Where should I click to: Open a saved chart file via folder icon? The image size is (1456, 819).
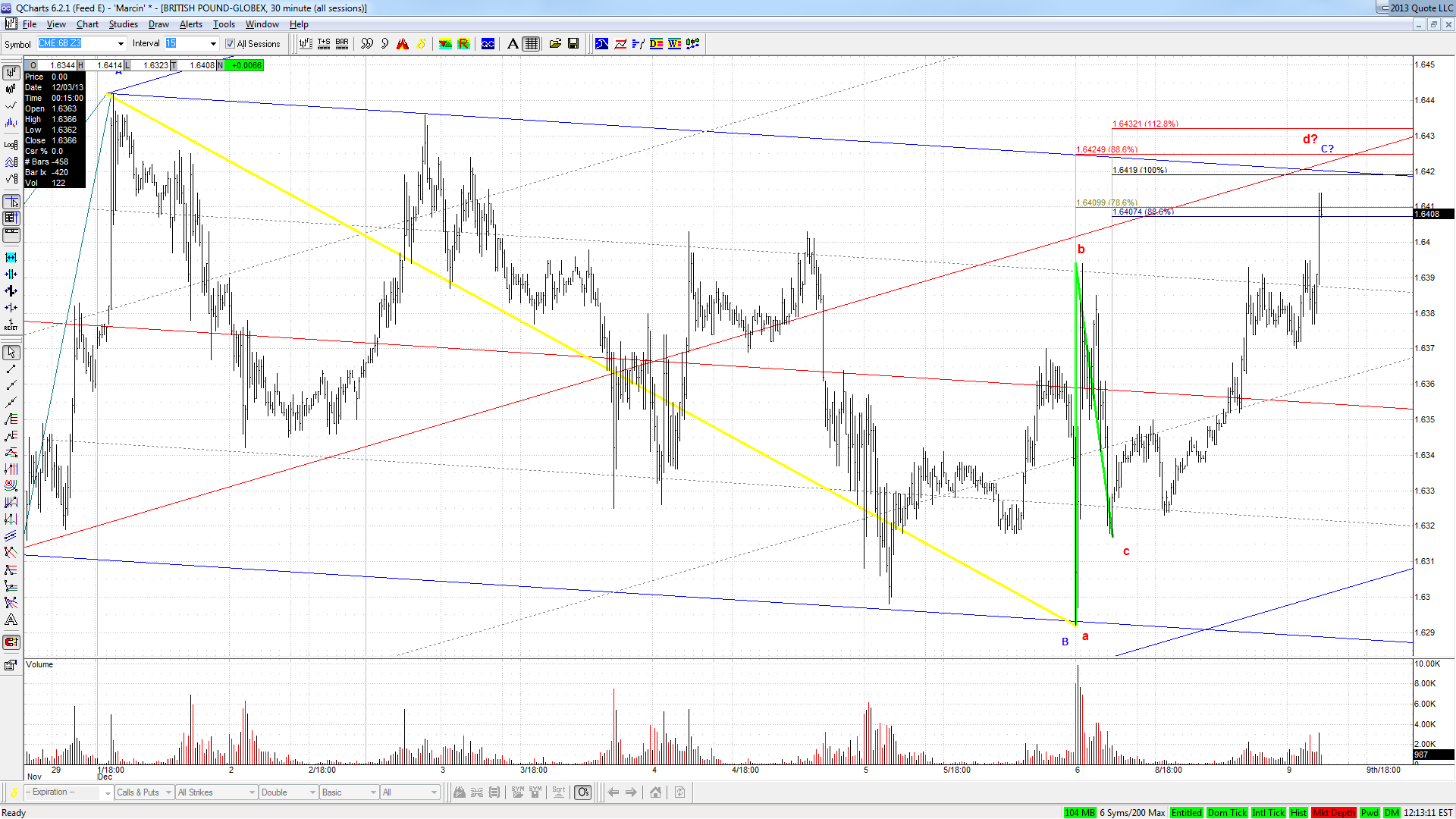coord(555,44)
